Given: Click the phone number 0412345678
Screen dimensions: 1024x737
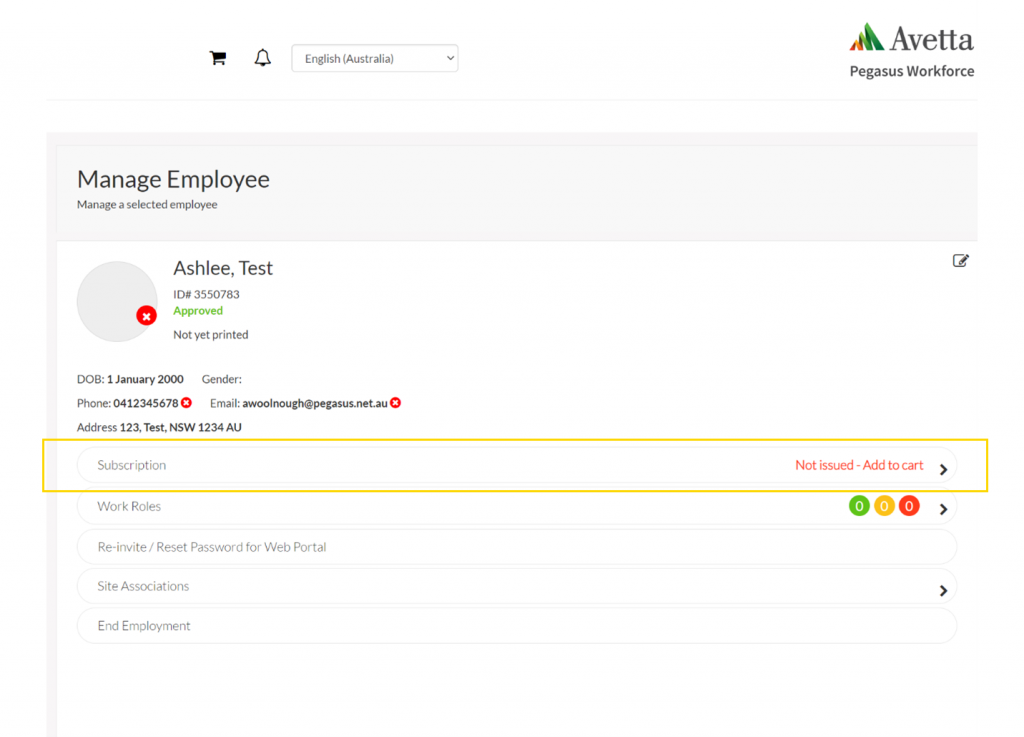Looking at the screenshot, I should (x=146, y=403).
